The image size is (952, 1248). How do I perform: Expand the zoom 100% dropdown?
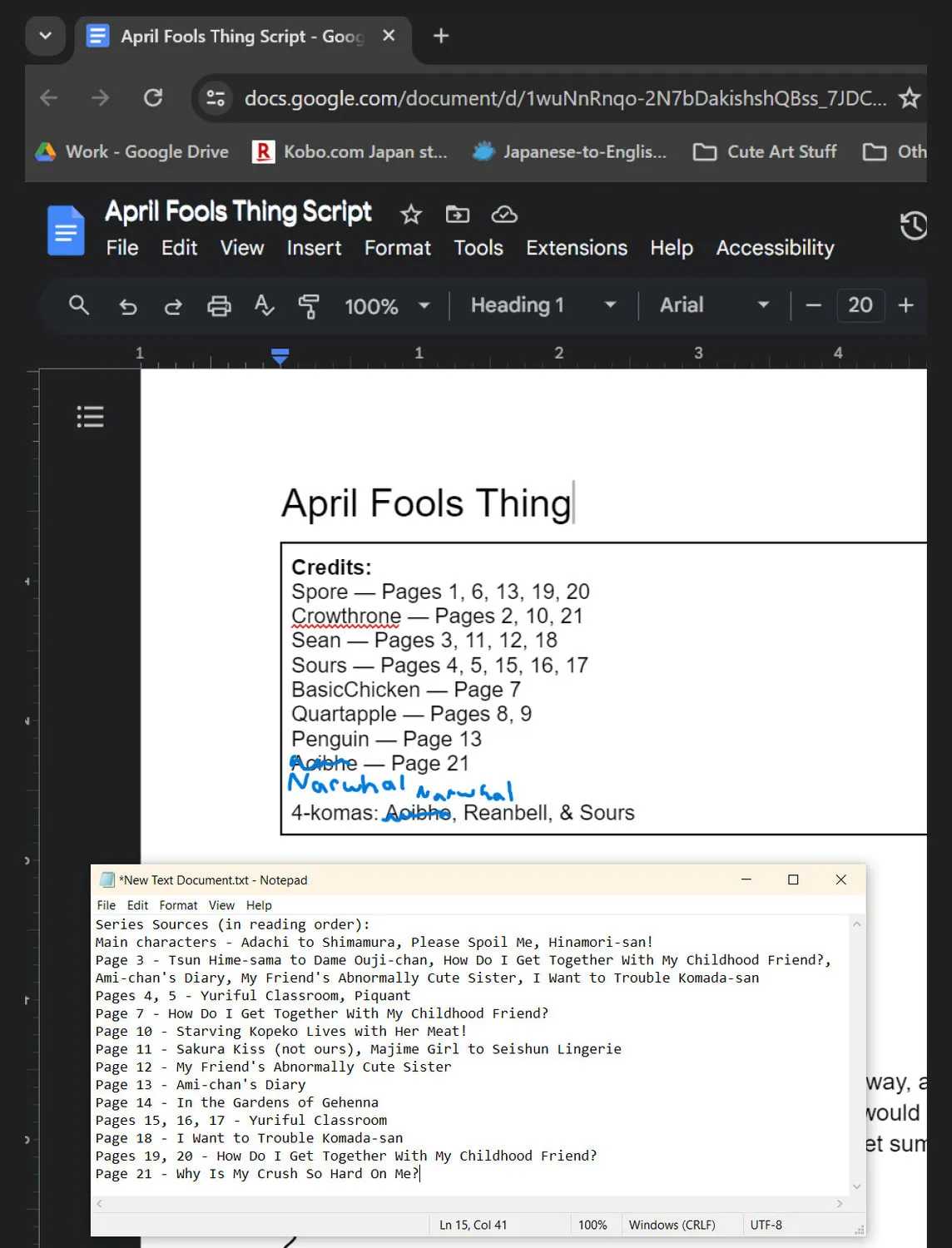387,306
